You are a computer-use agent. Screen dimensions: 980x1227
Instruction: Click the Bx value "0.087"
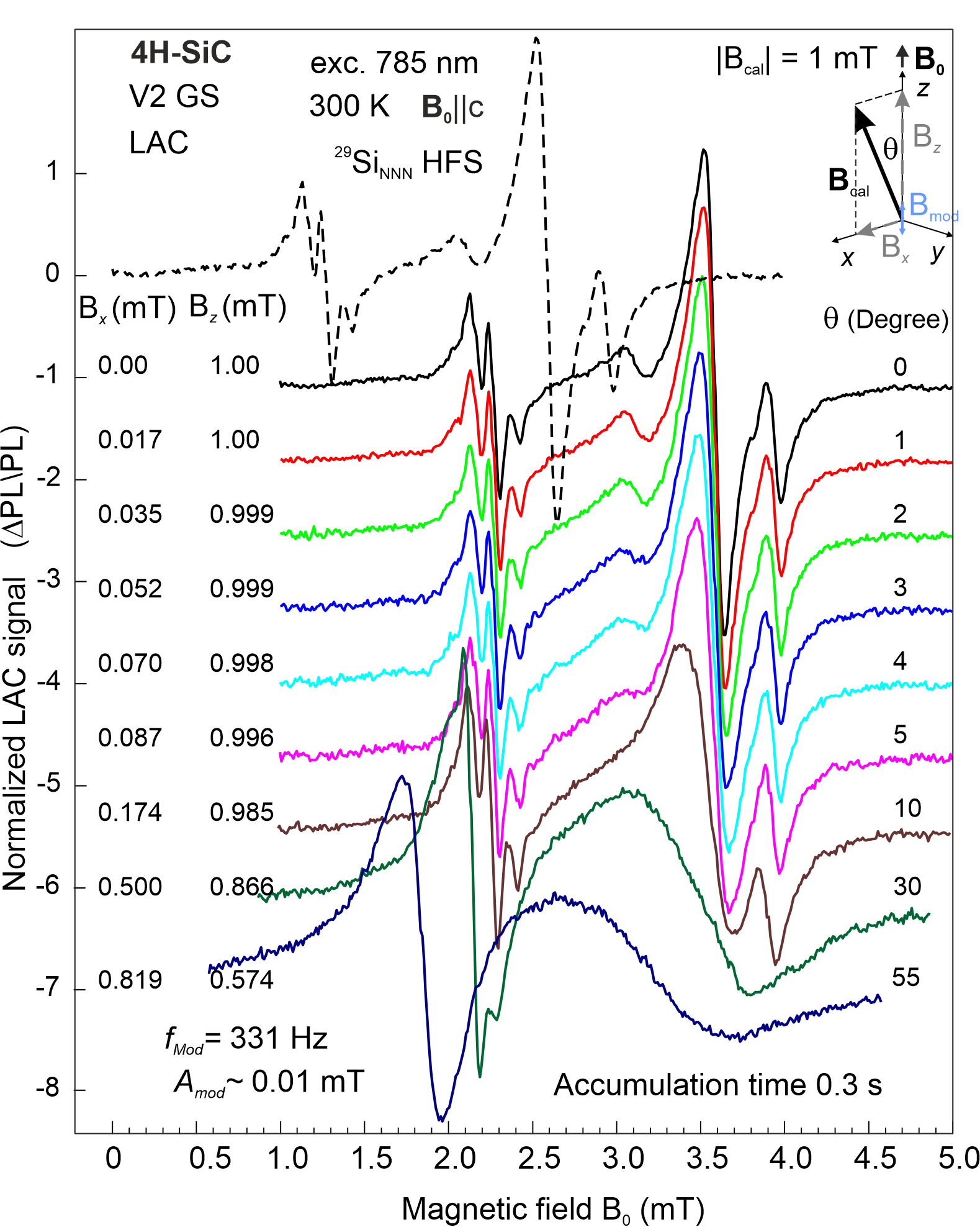tap(130, 738)
